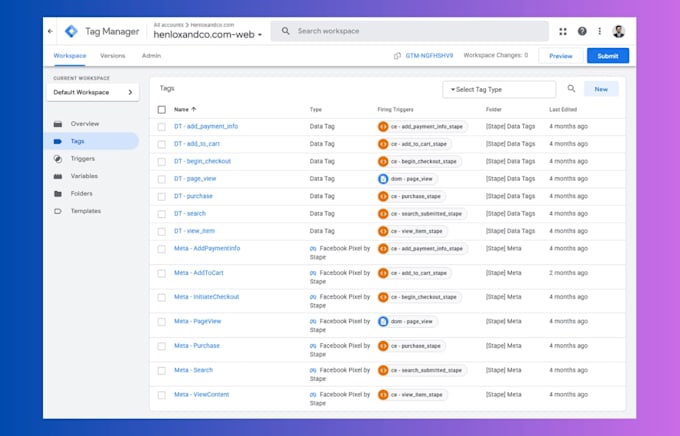The width and height of the screenshot is (680, 436).
Task: Click the Type column header
Action: click(x=316, y=110)
